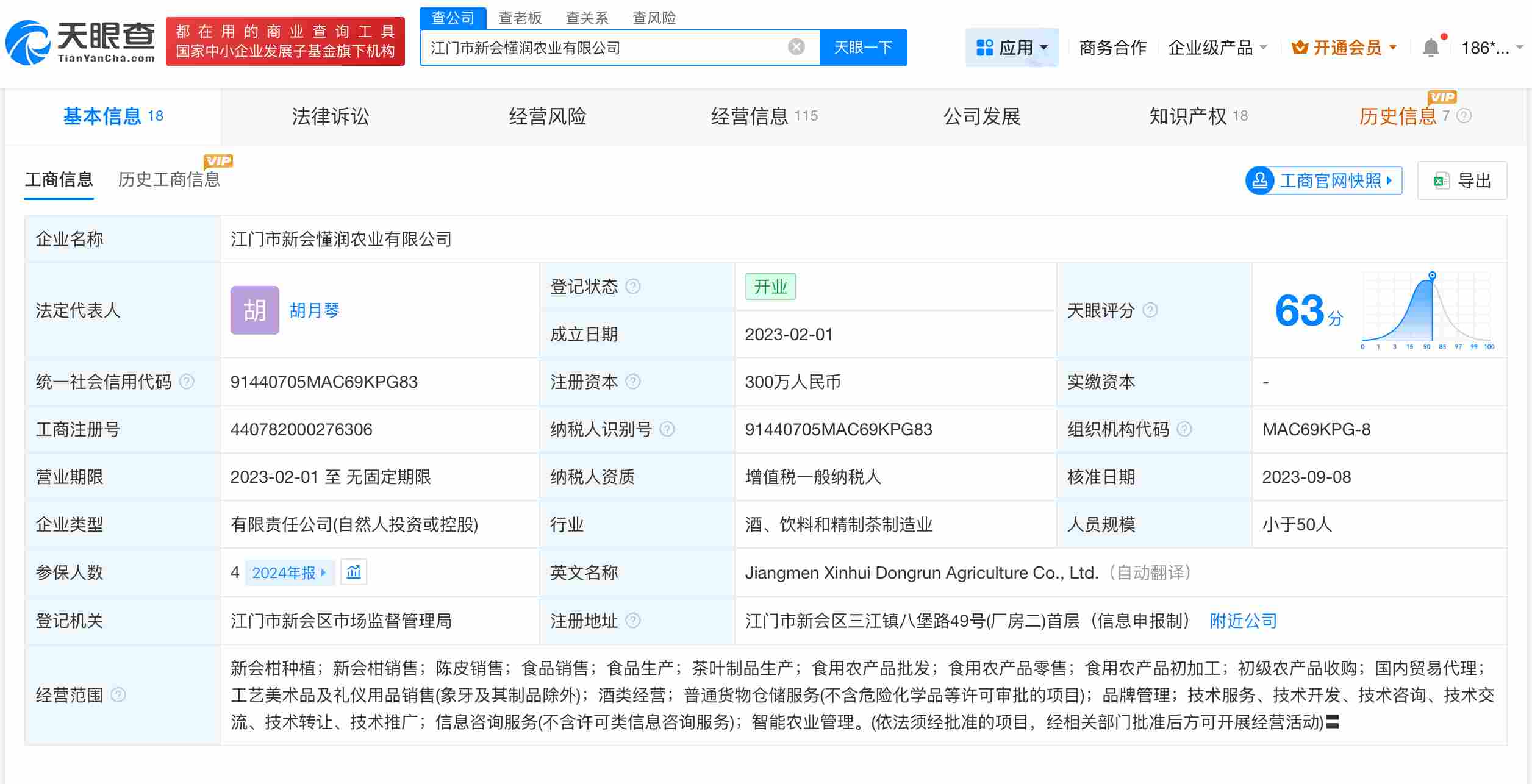Click the VIP crown icon beside 开通会员
This screenshot has width=1532, height=784.
coord(1300,47)
